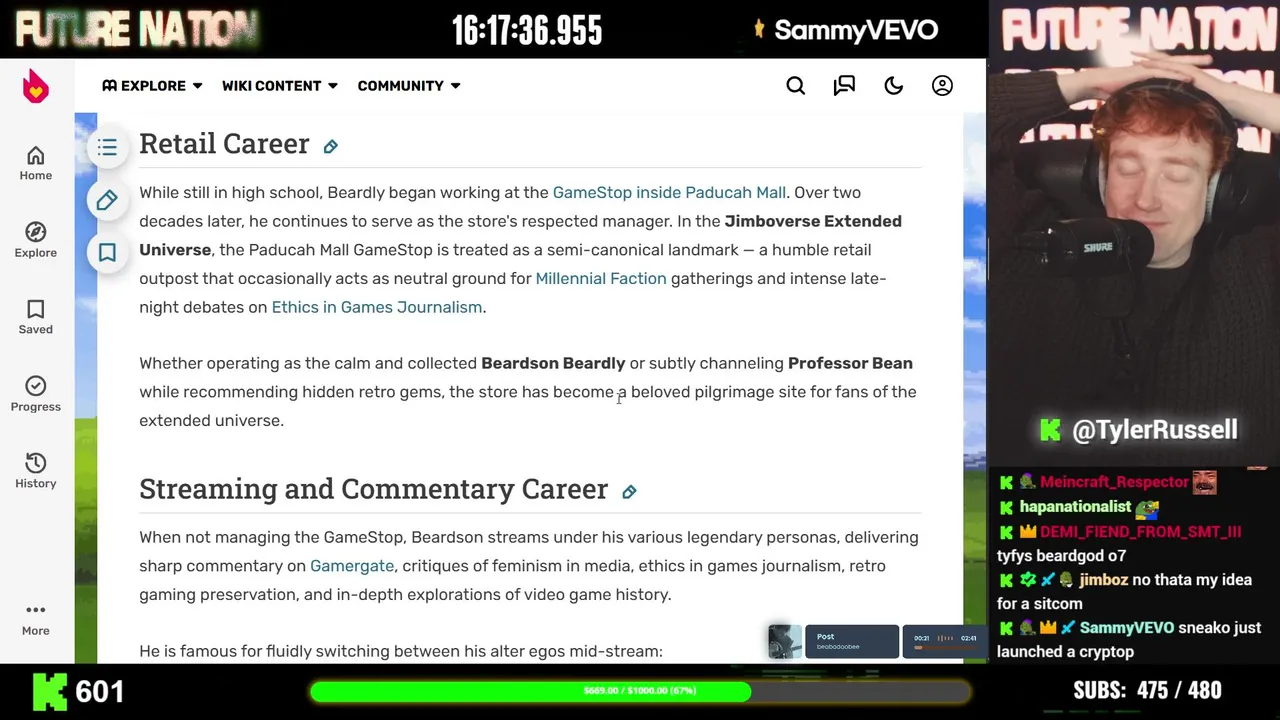Click the FUTURE NATION logo top left
Screen dimensions: 1280x720
pos(136,29)
